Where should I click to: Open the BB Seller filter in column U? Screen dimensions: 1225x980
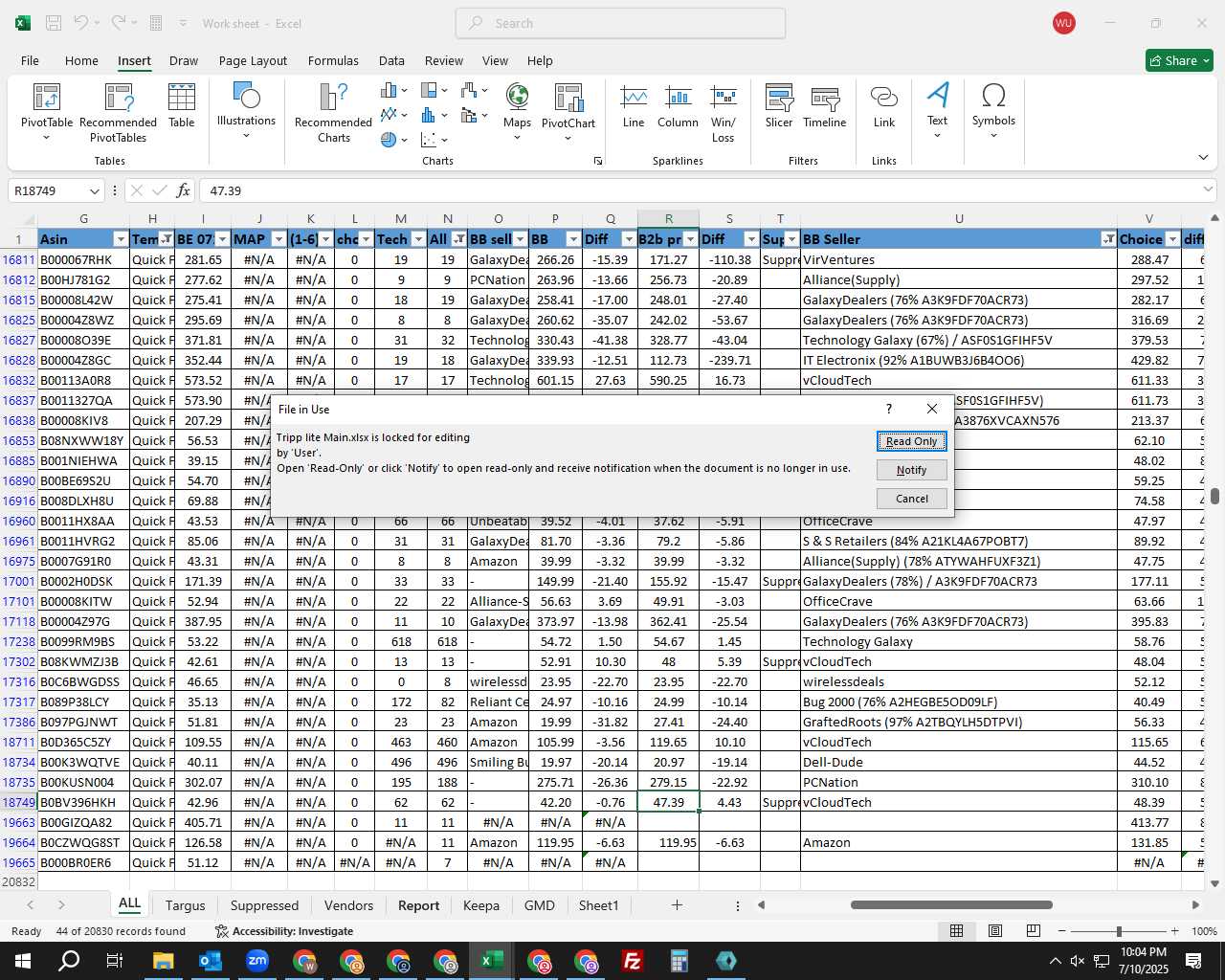[x=1108, y=239]
